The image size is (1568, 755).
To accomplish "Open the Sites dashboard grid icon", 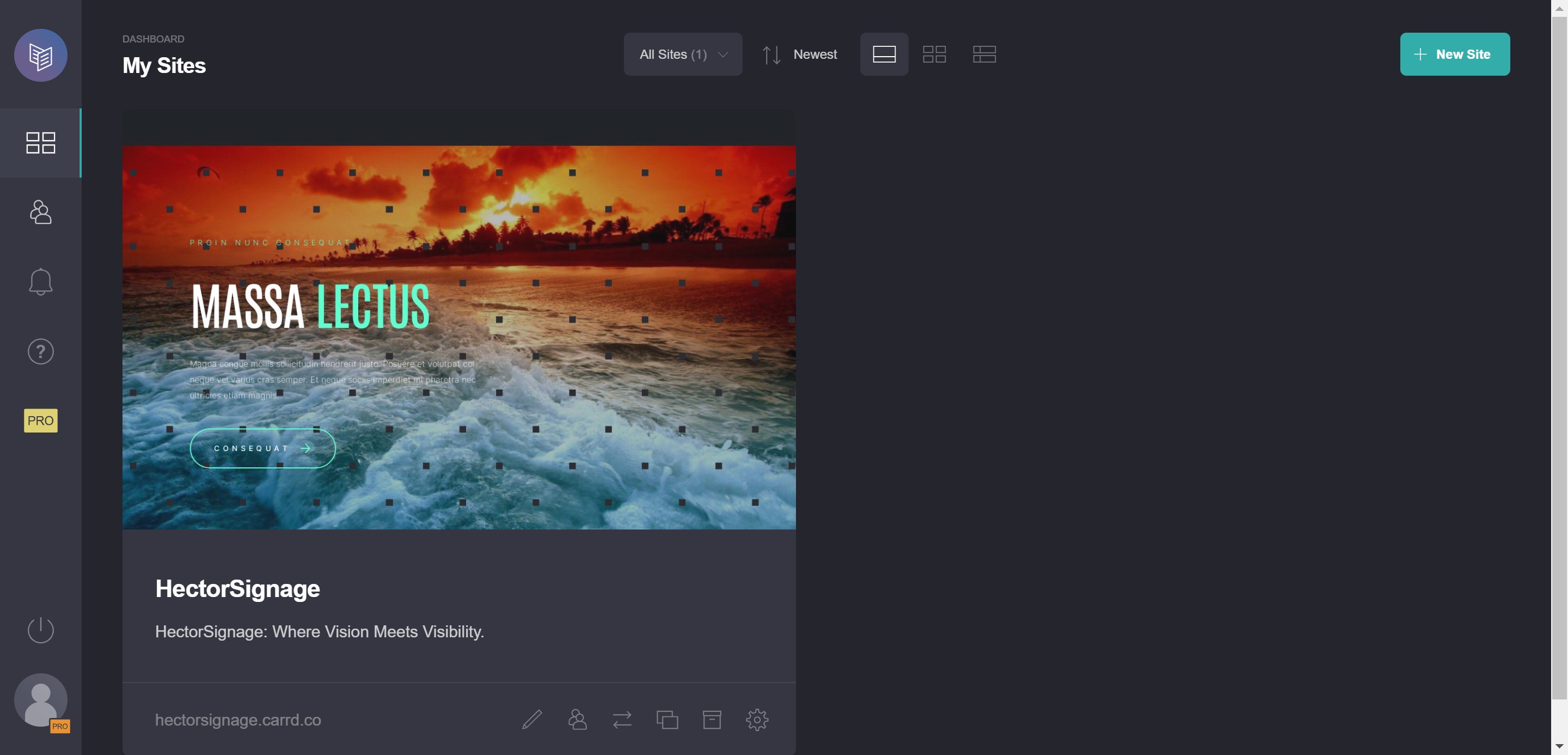I will pyautogui.click(x=41, y=143).
